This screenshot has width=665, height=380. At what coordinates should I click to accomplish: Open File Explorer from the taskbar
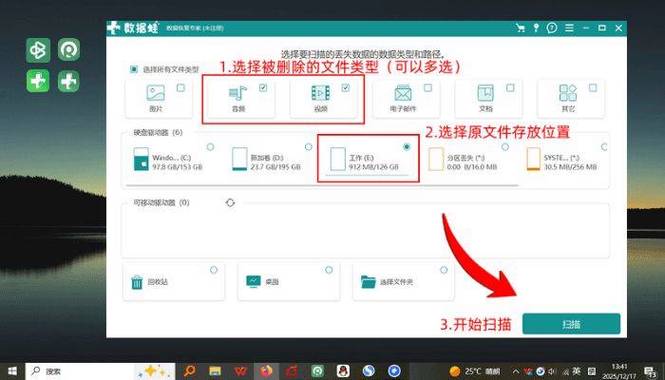click(x=215, y=372)
